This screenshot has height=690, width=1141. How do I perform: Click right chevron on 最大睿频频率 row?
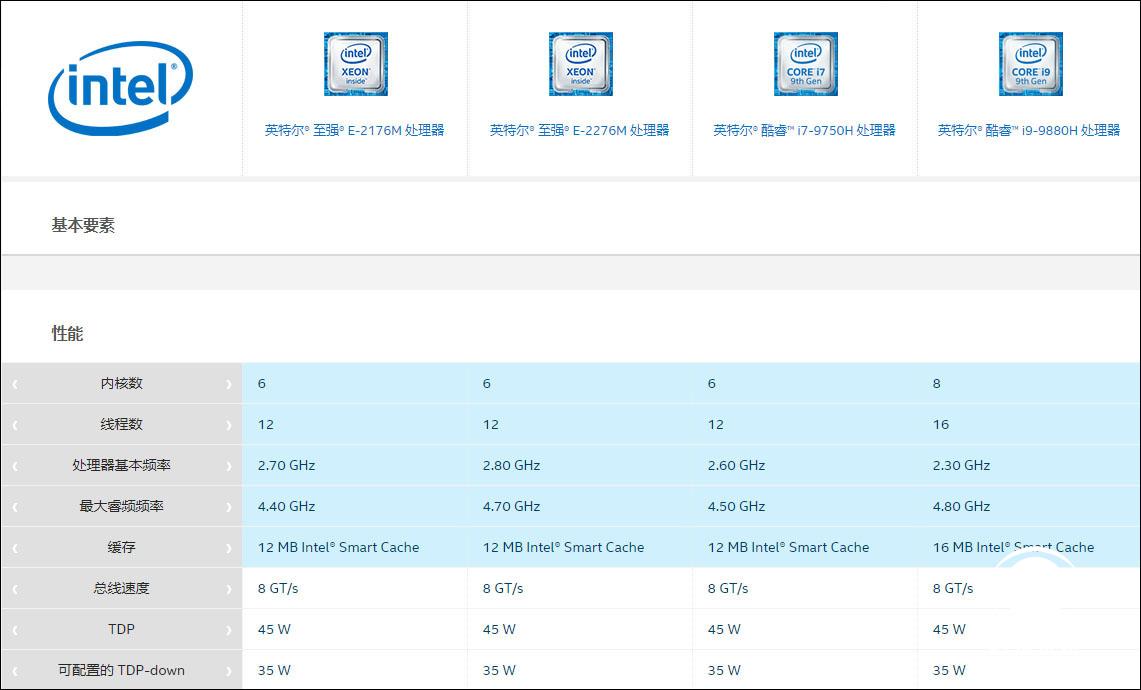point(229,507)
